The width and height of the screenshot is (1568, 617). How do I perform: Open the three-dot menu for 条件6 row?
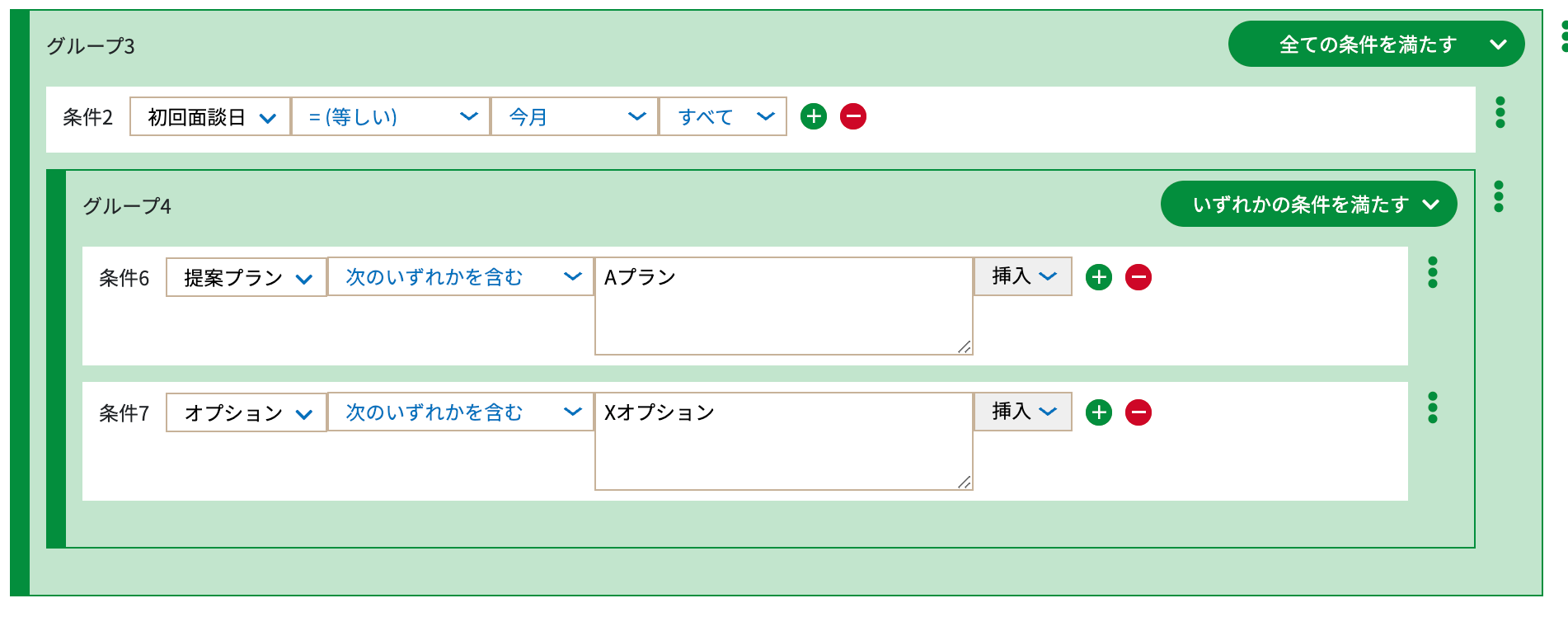(x=1433, y=272)
